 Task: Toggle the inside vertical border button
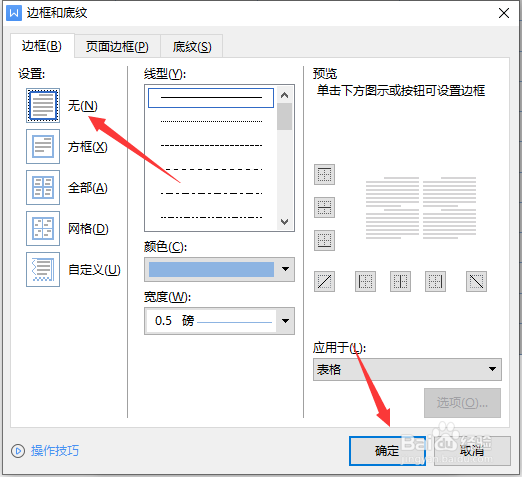pyautogui.click(x=400, y=282)
